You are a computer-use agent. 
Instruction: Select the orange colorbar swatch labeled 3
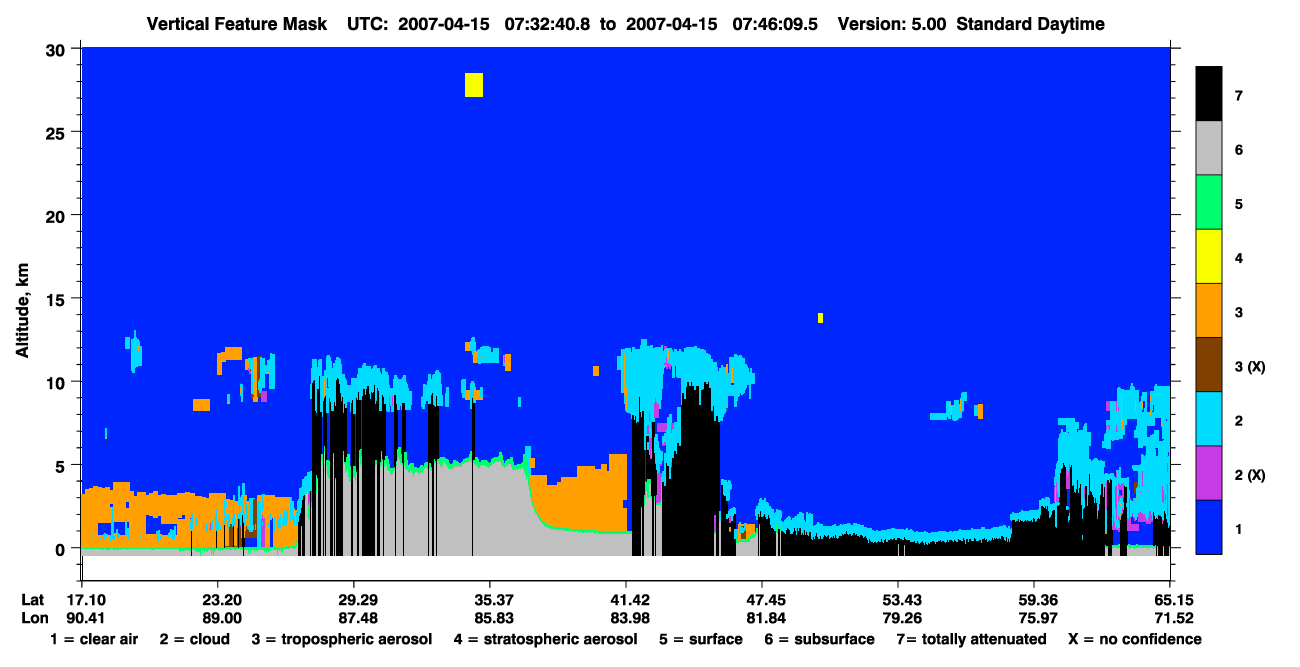[x=1209, y=310]
